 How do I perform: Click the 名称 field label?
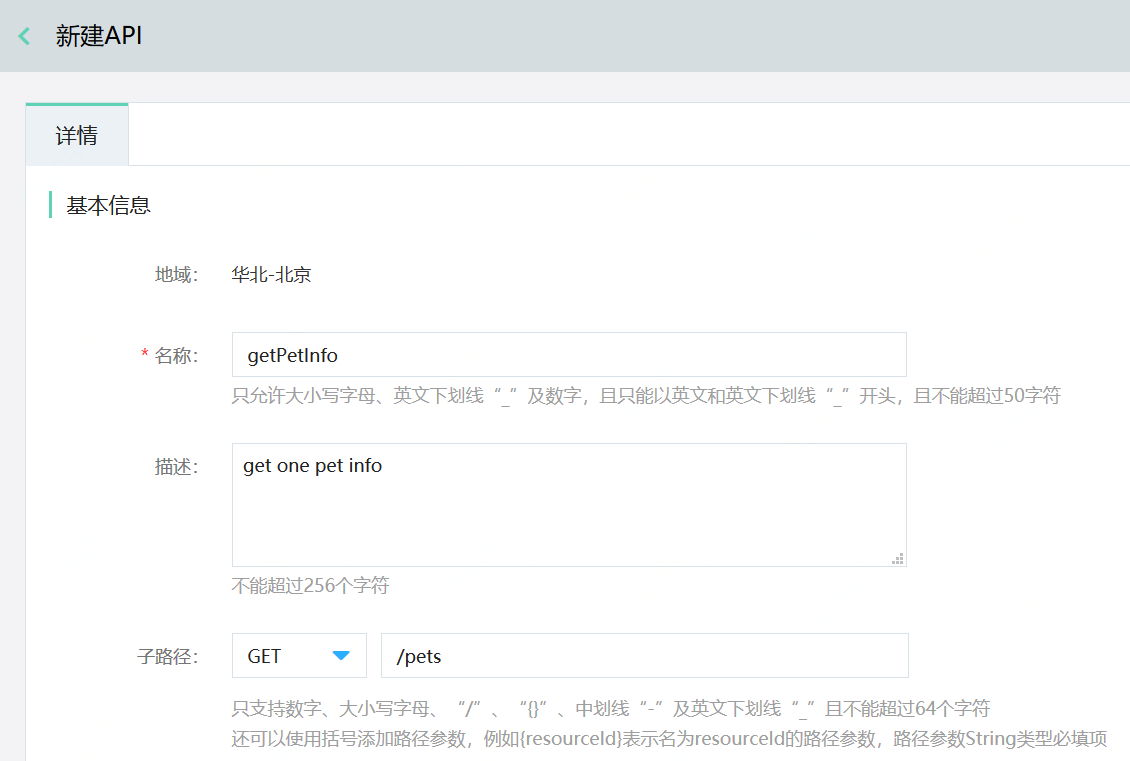176,356
